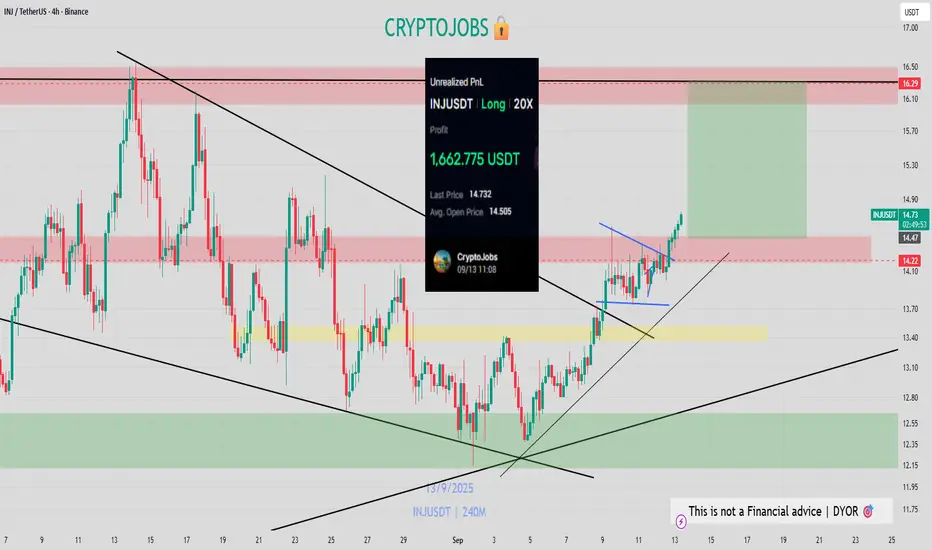Image resolution: width=932 pixels, height=550 pixels.
Task: Click the 'Sep' label on time axis
Action: click(457, 540)
